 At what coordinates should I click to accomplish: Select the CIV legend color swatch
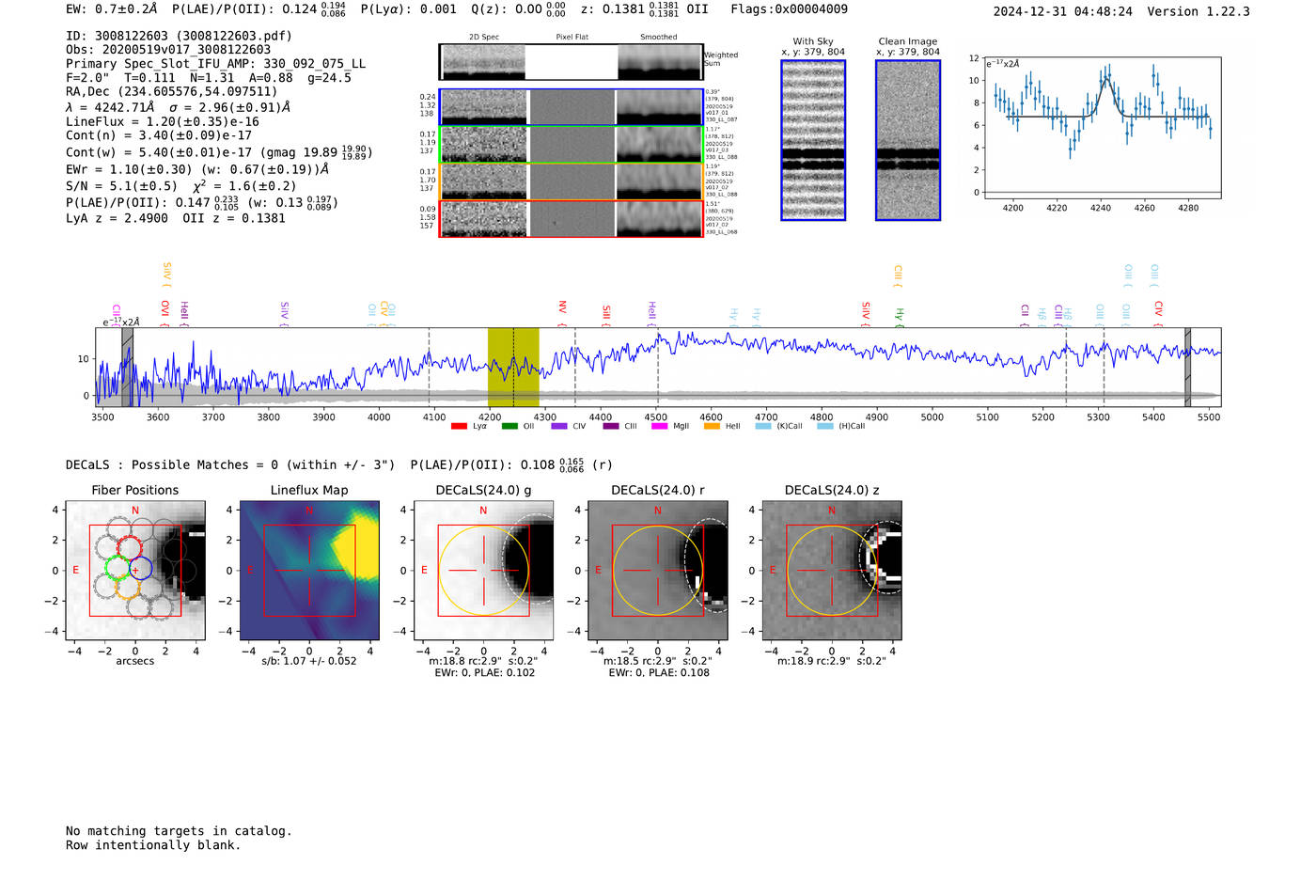point(559,426)
